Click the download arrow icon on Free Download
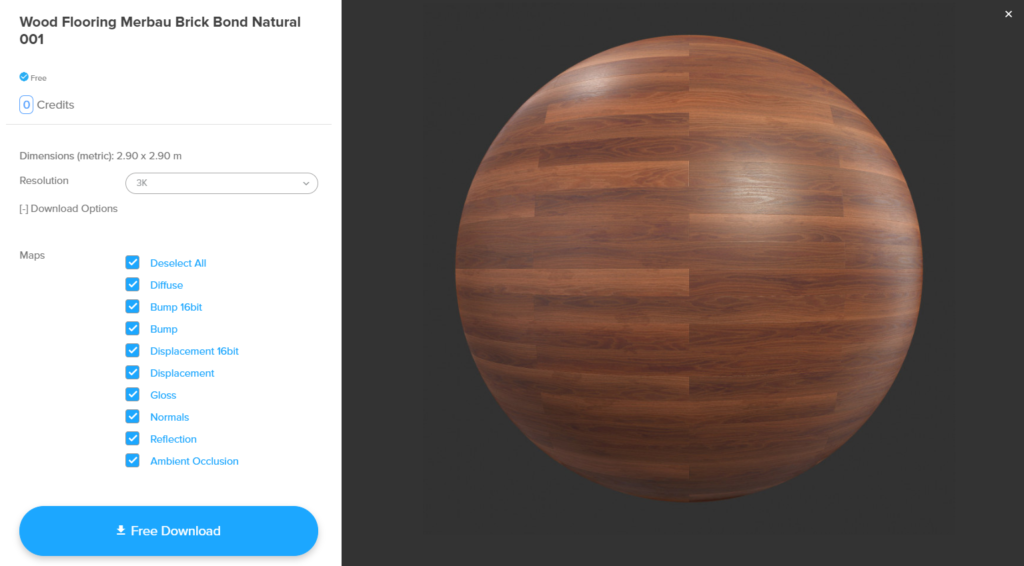This screenshot has width=1024, height=566. pos(121,531)
